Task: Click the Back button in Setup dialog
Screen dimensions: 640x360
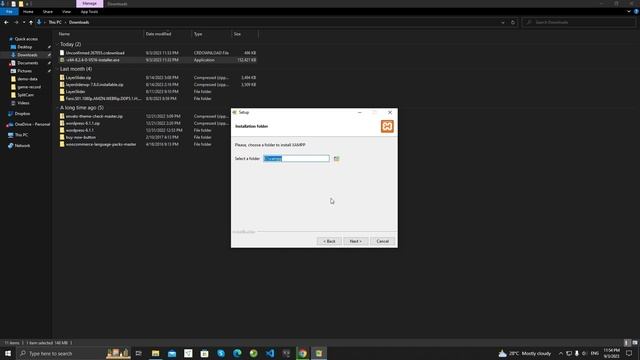Action: 329,241
